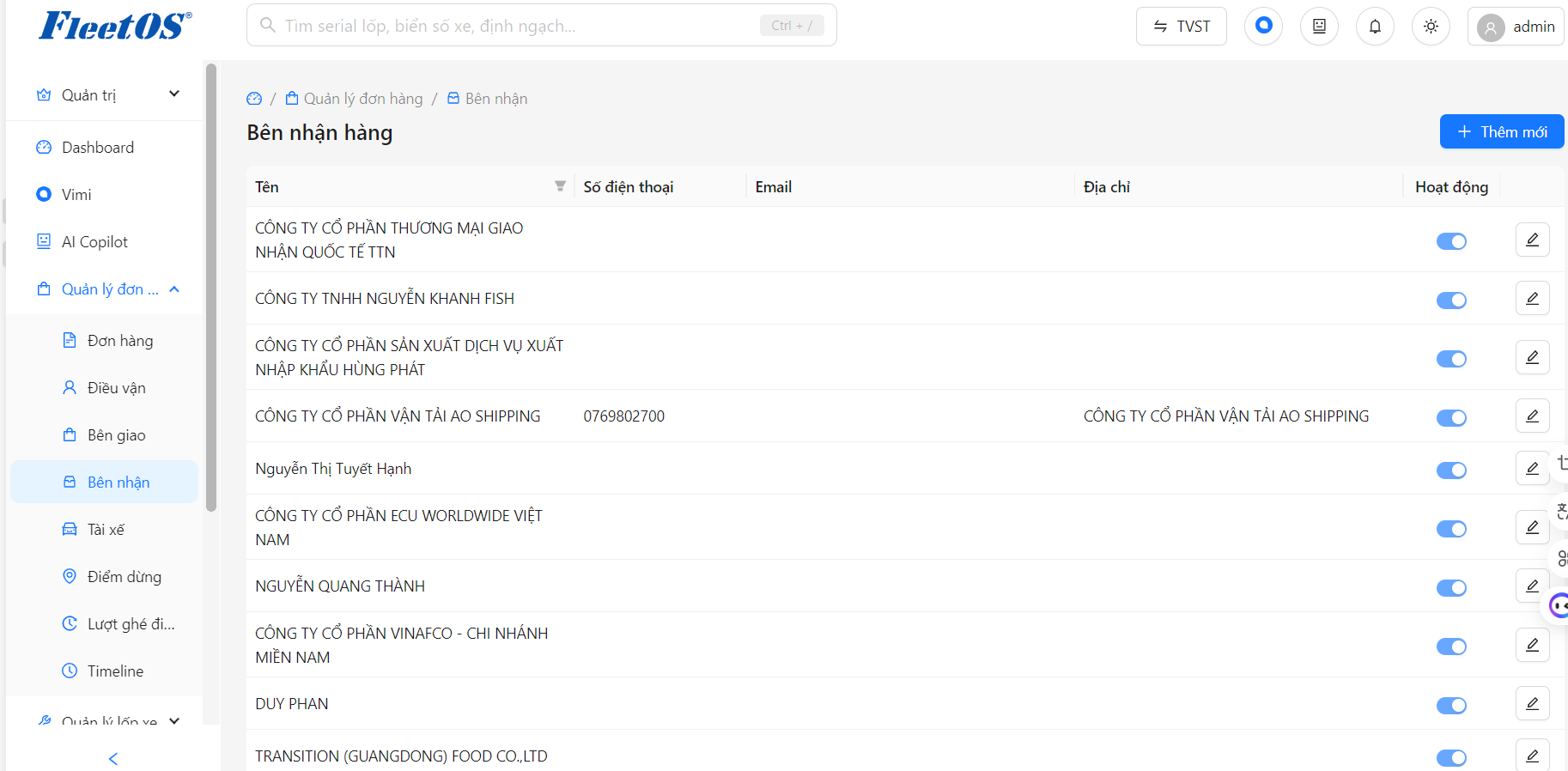Click the FleetOS logo
The image size is (1568, 771).
tap(115, 26)
